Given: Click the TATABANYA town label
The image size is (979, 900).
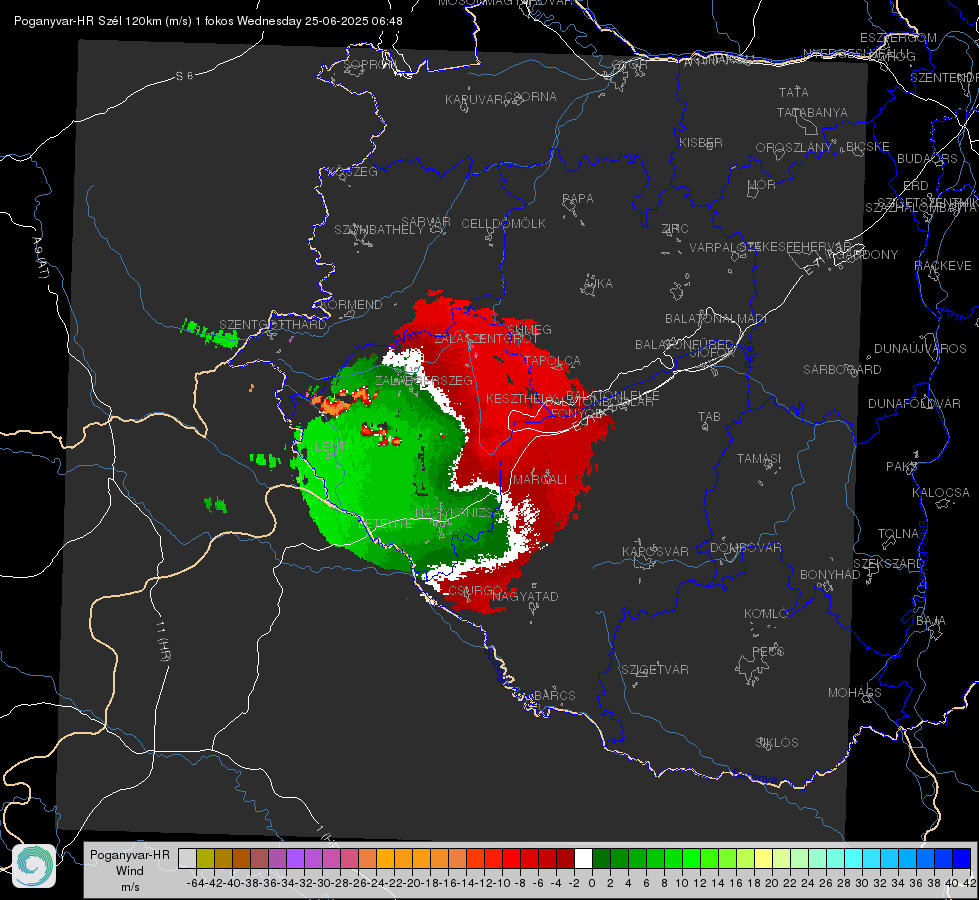Looking at the screenshot, I should (x=812, y=112).
